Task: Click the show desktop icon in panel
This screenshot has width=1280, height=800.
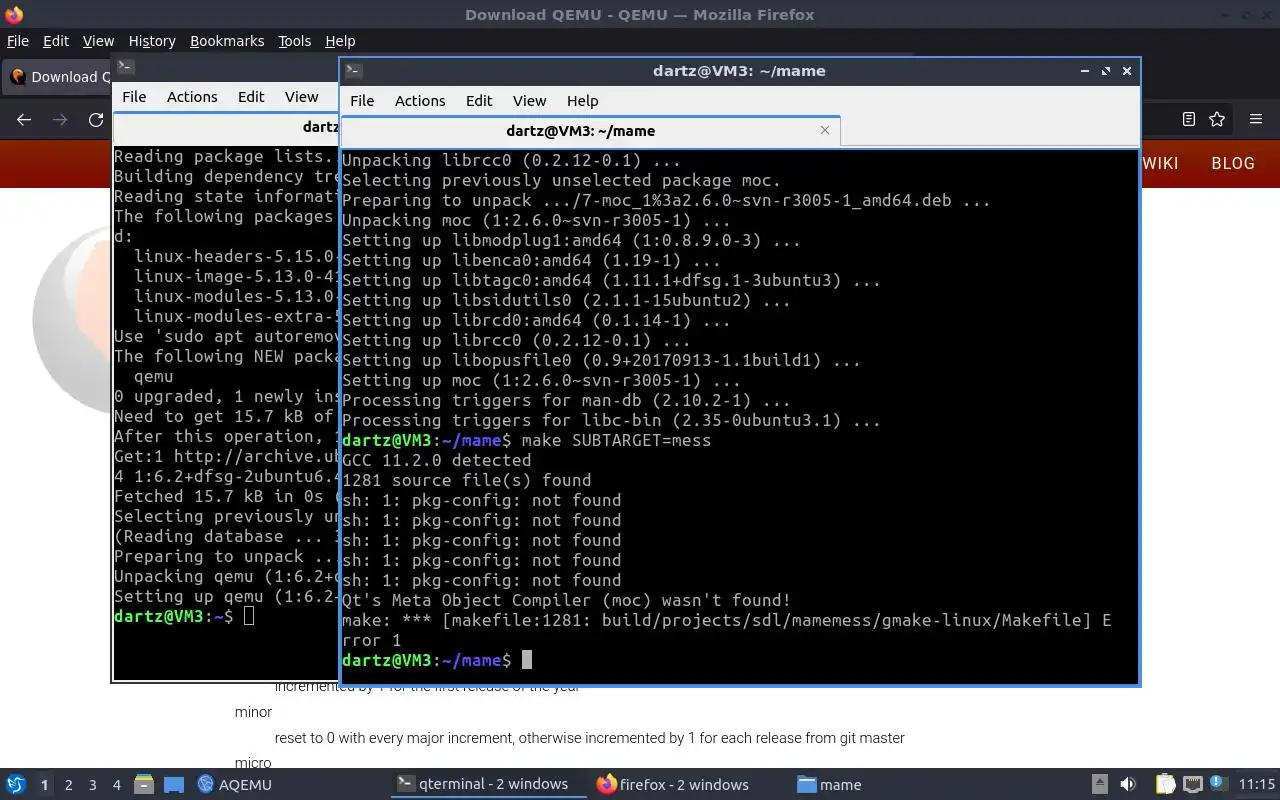Action: click(174, 784)
